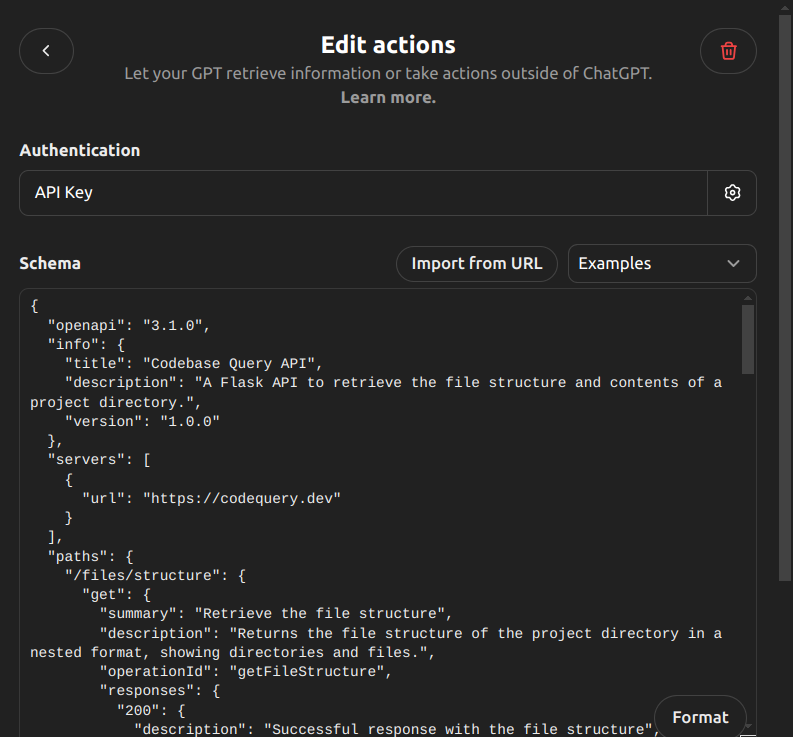Click the chevron in the Examples dropdown
793x740 pixels.
[x=734, y=264]
